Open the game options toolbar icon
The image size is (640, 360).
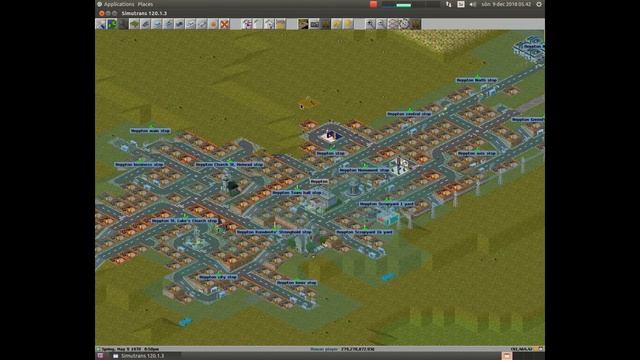coord(101,24)
